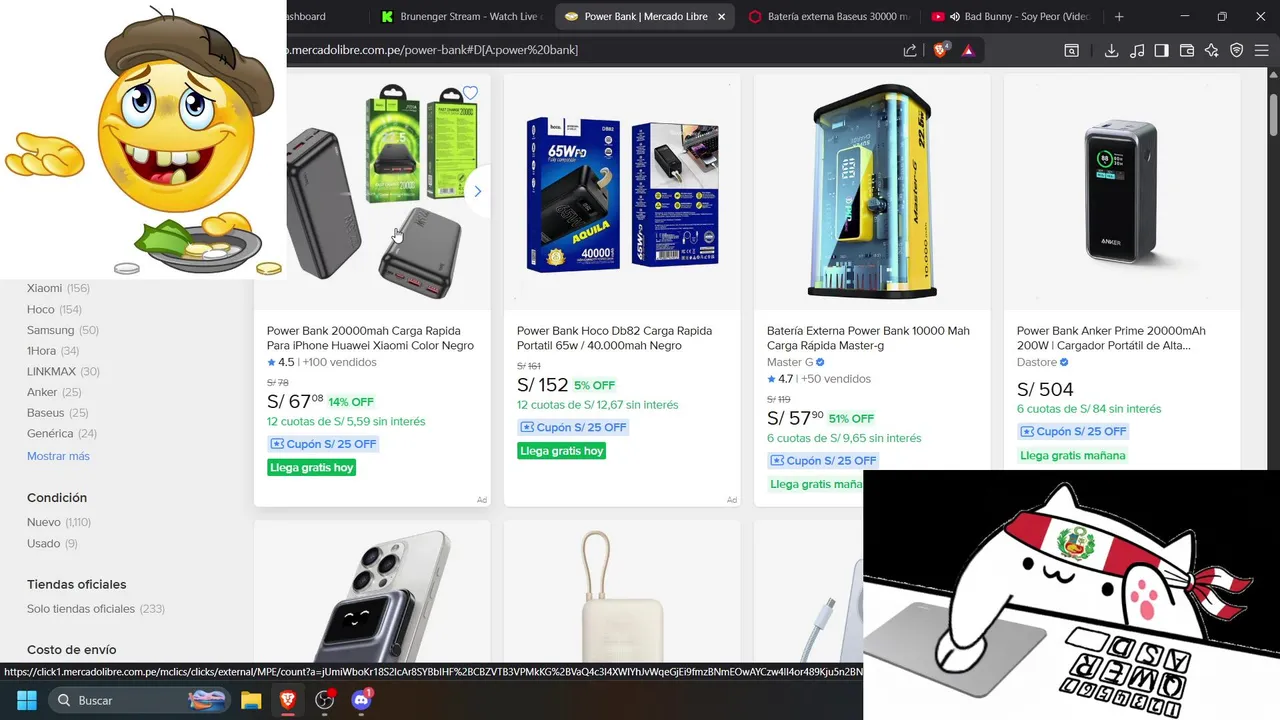
Task: Click the Brave Shields lion icon
Action: (x=940, y=50)
